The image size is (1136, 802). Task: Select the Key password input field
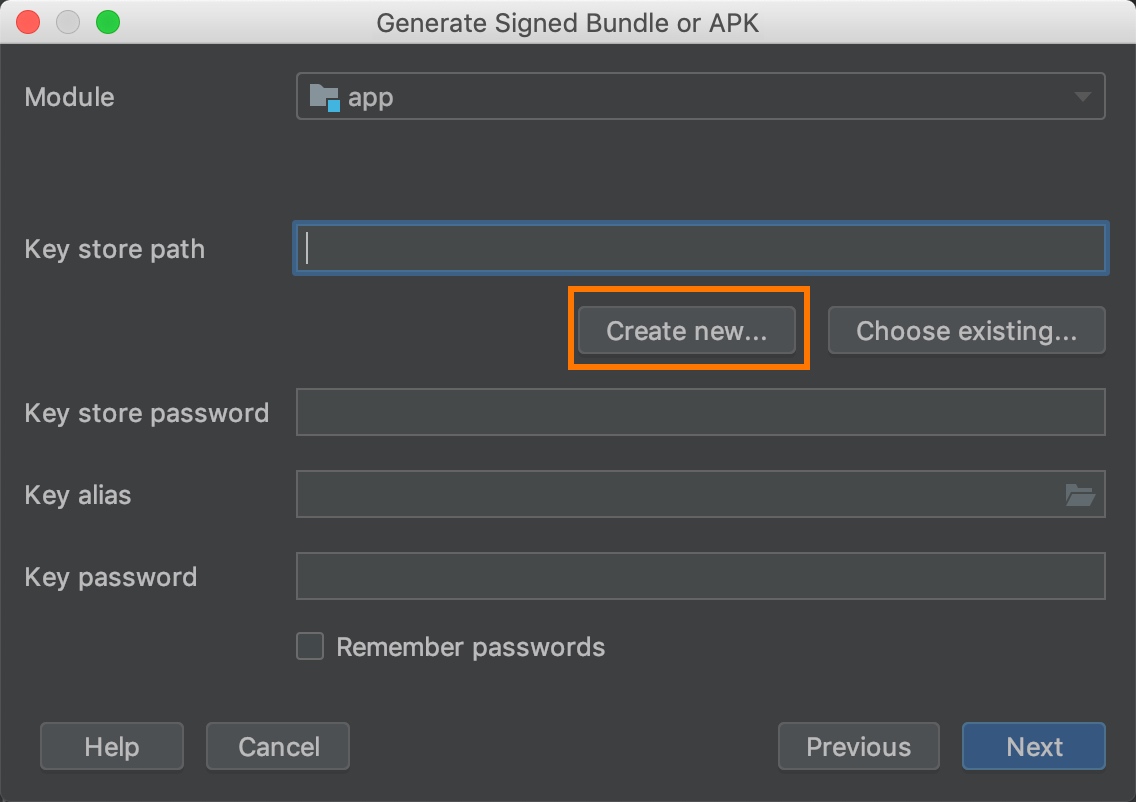tap(700, 577)
